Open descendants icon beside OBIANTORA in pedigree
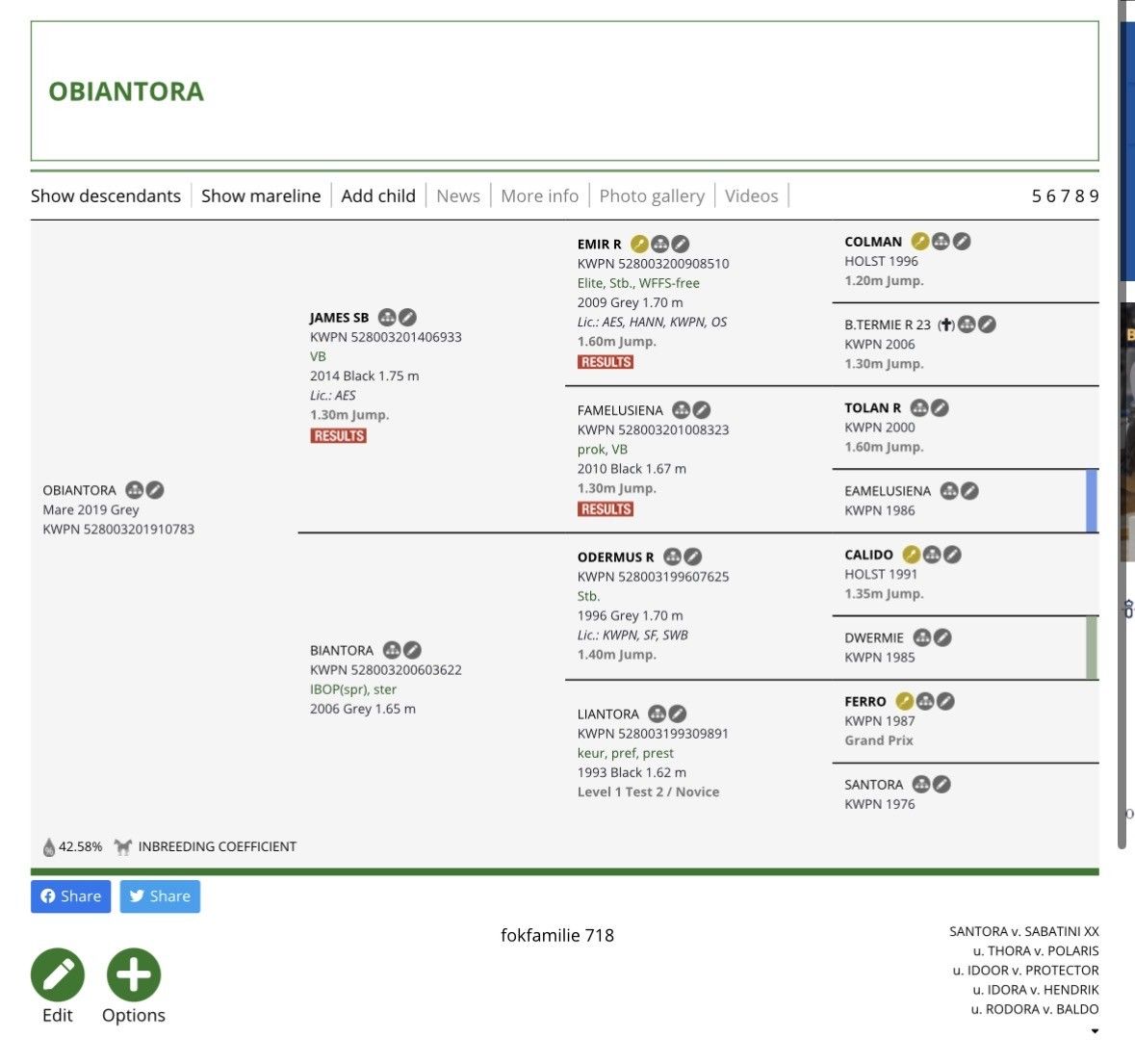The width and height of the screenshot is (1135, 1064). pyautogui.click(x=134, y=490)
